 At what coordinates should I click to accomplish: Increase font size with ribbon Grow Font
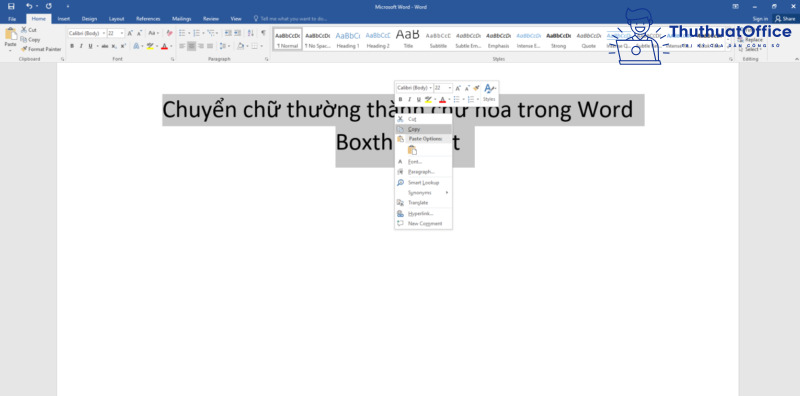(x=130, y=33)
